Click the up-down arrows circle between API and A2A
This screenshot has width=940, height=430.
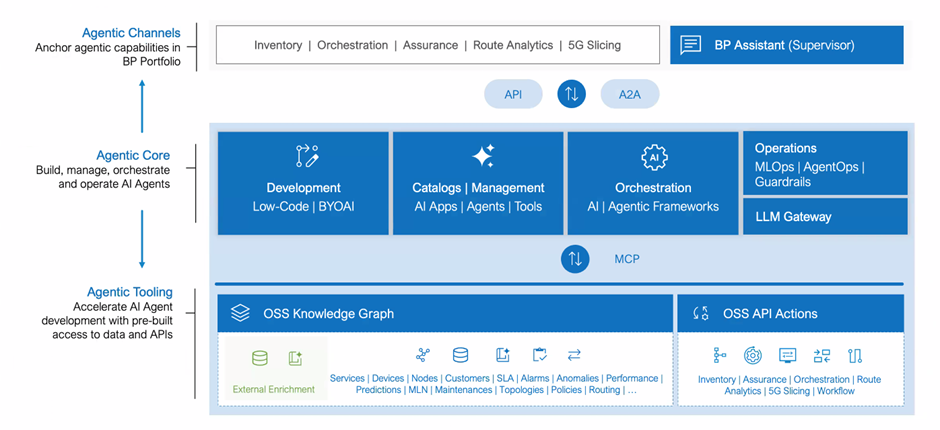pos(571,95)
